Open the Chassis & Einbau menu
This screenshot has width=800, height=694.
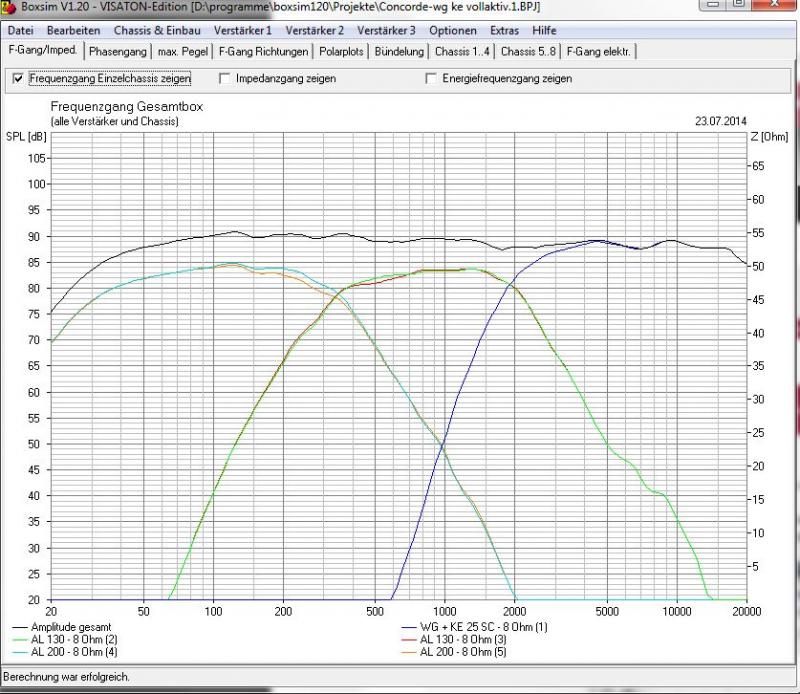(157, 31)
